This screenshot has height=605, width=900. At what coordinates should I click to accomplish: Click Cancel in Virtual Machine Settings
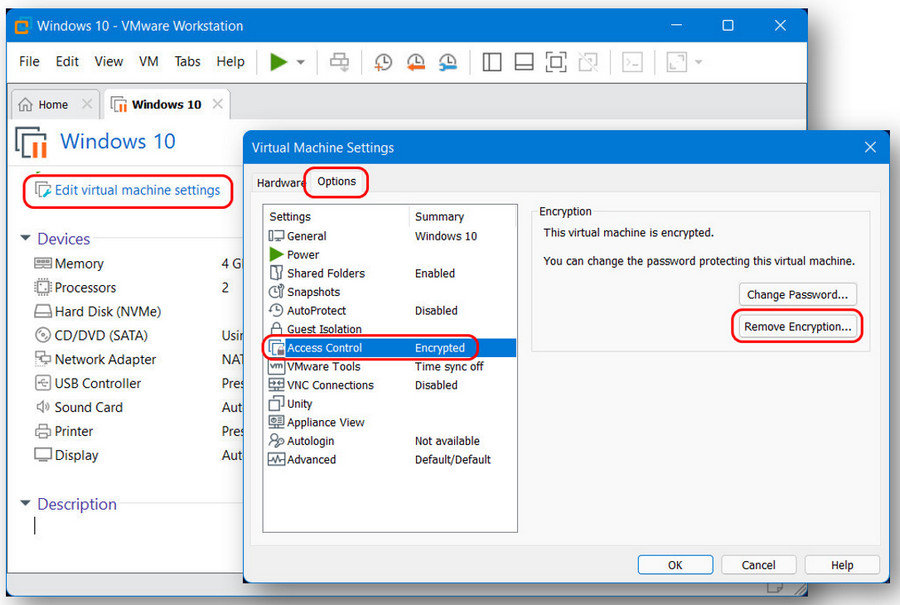click(x=758, y=565)
